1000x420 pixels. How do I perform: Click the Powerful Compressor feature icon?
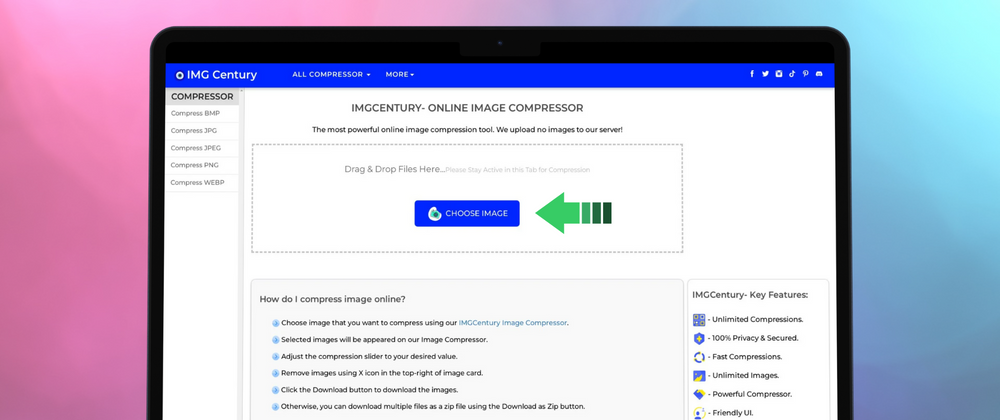699,395
